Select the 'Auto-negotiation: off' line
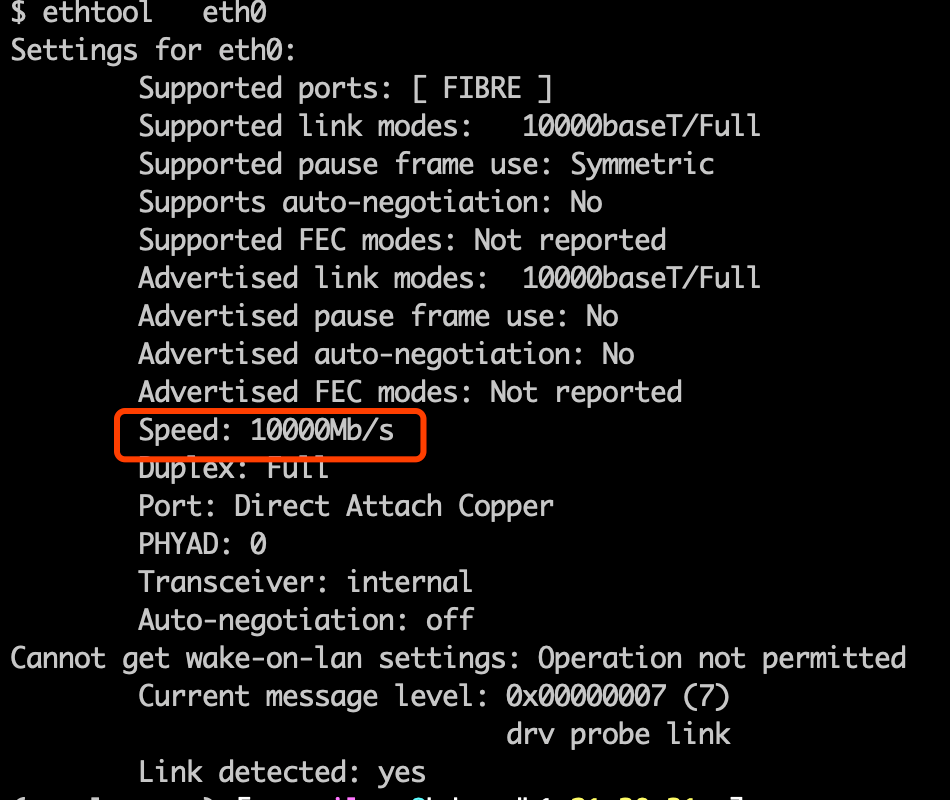Image resolution: width=950 pixels, height=800 pixels. 306,620
